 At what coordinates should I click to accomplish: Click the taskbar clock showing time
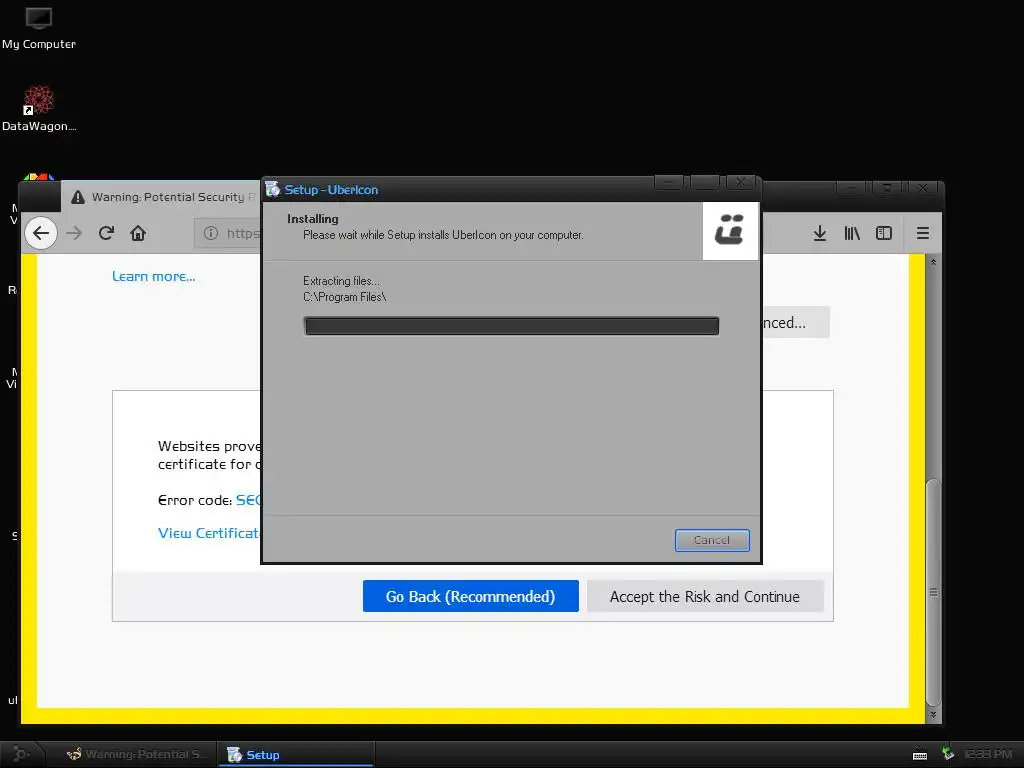tap(988, 754)
